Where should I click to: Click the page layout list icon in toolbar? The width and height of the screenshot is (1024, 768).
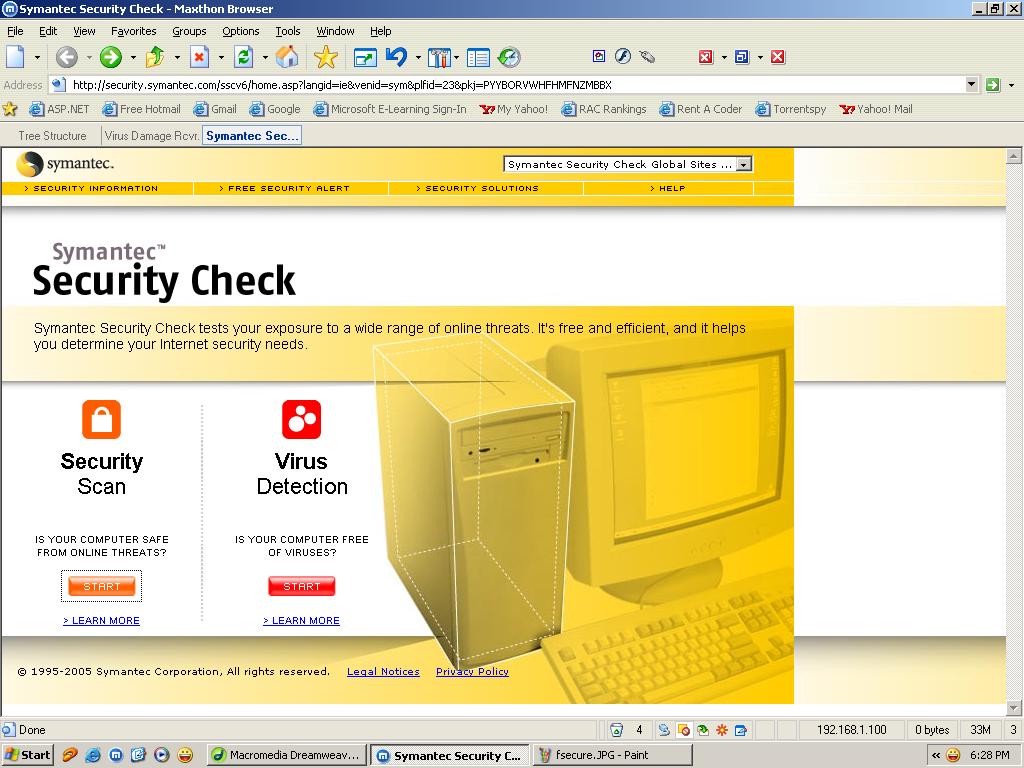tap(478, 57)
